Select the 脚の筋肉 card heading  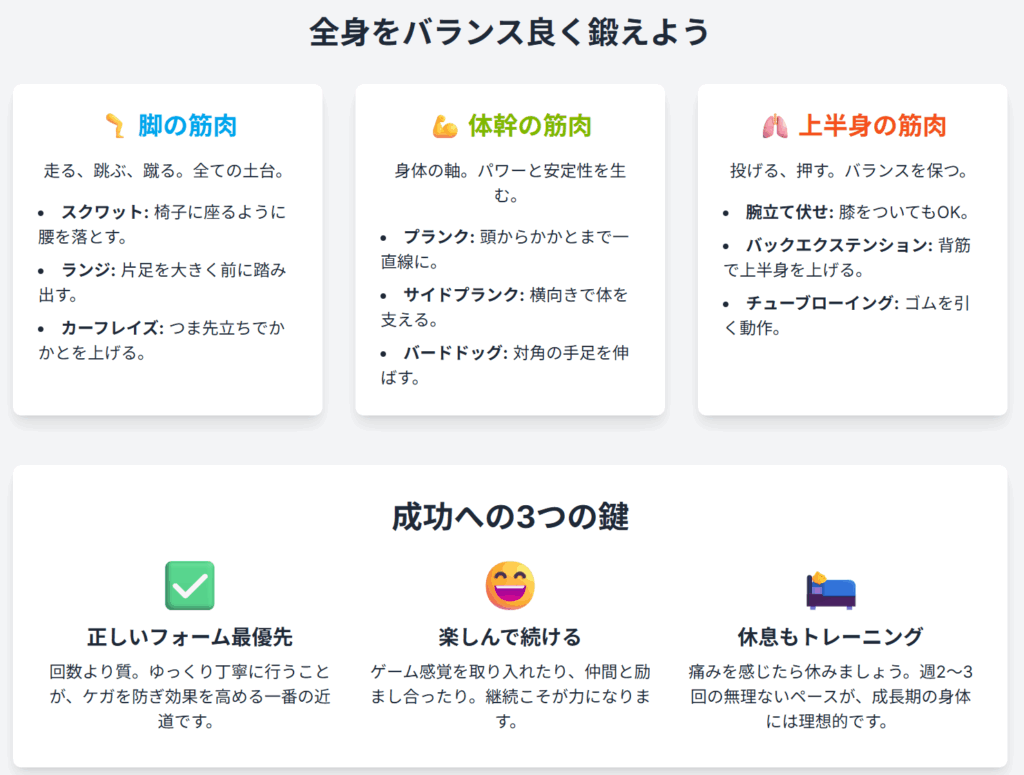click(187, 126)
